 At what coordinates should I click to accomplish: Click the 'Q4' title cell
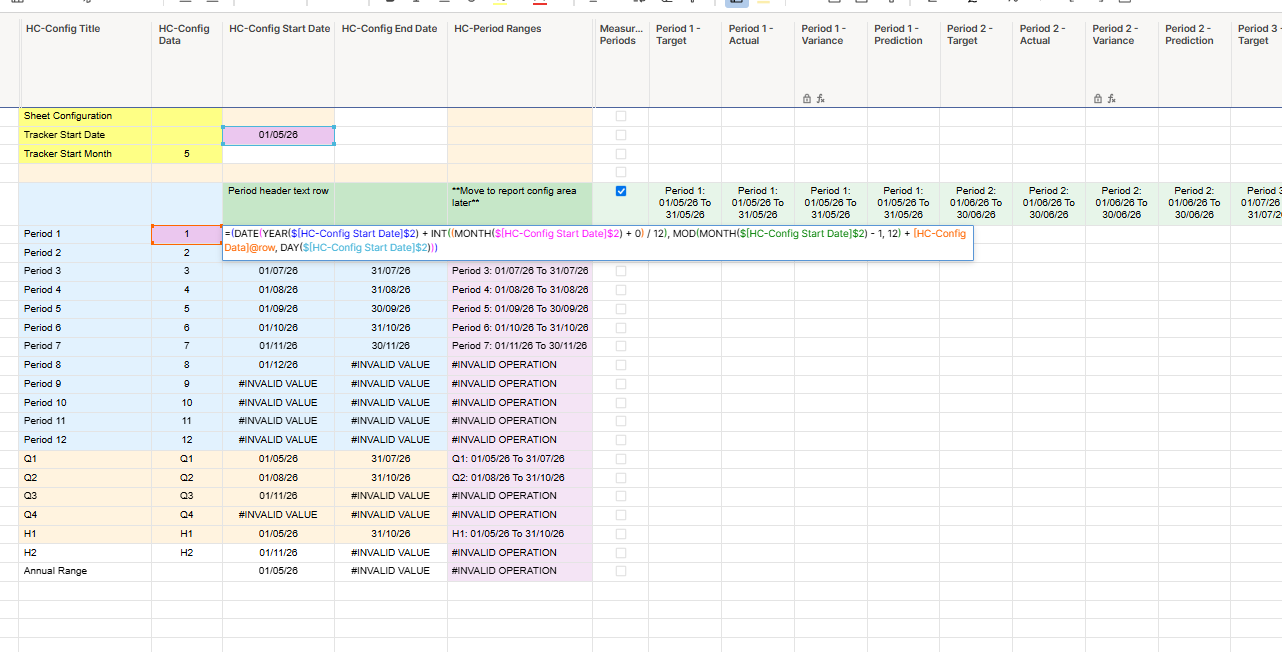[85, 515]
